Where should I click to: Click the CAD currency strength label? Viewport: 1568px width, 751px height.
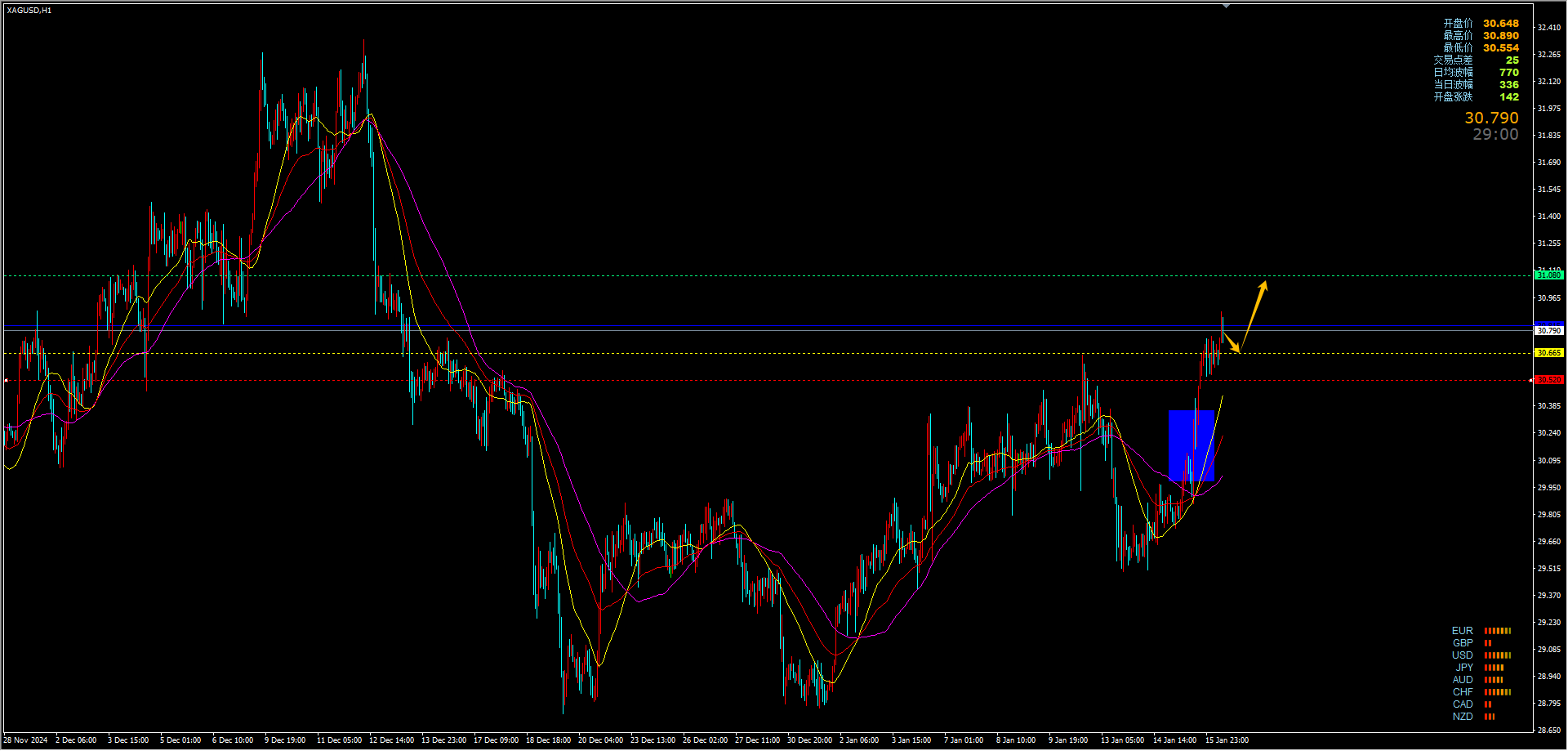pyautogui.click(x=1462, y=704)
